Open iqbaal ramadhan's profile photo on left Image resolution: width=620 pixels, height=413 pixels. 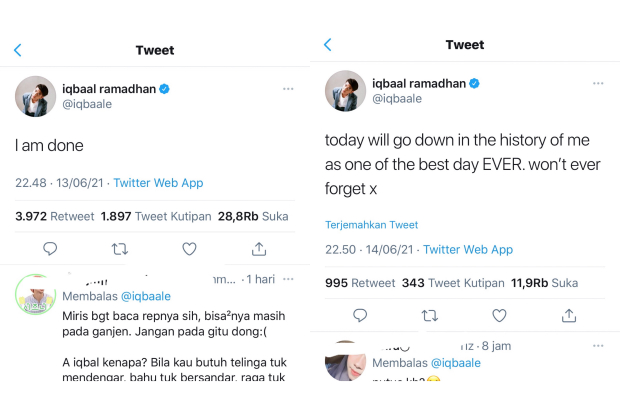(x=35, y=96)
